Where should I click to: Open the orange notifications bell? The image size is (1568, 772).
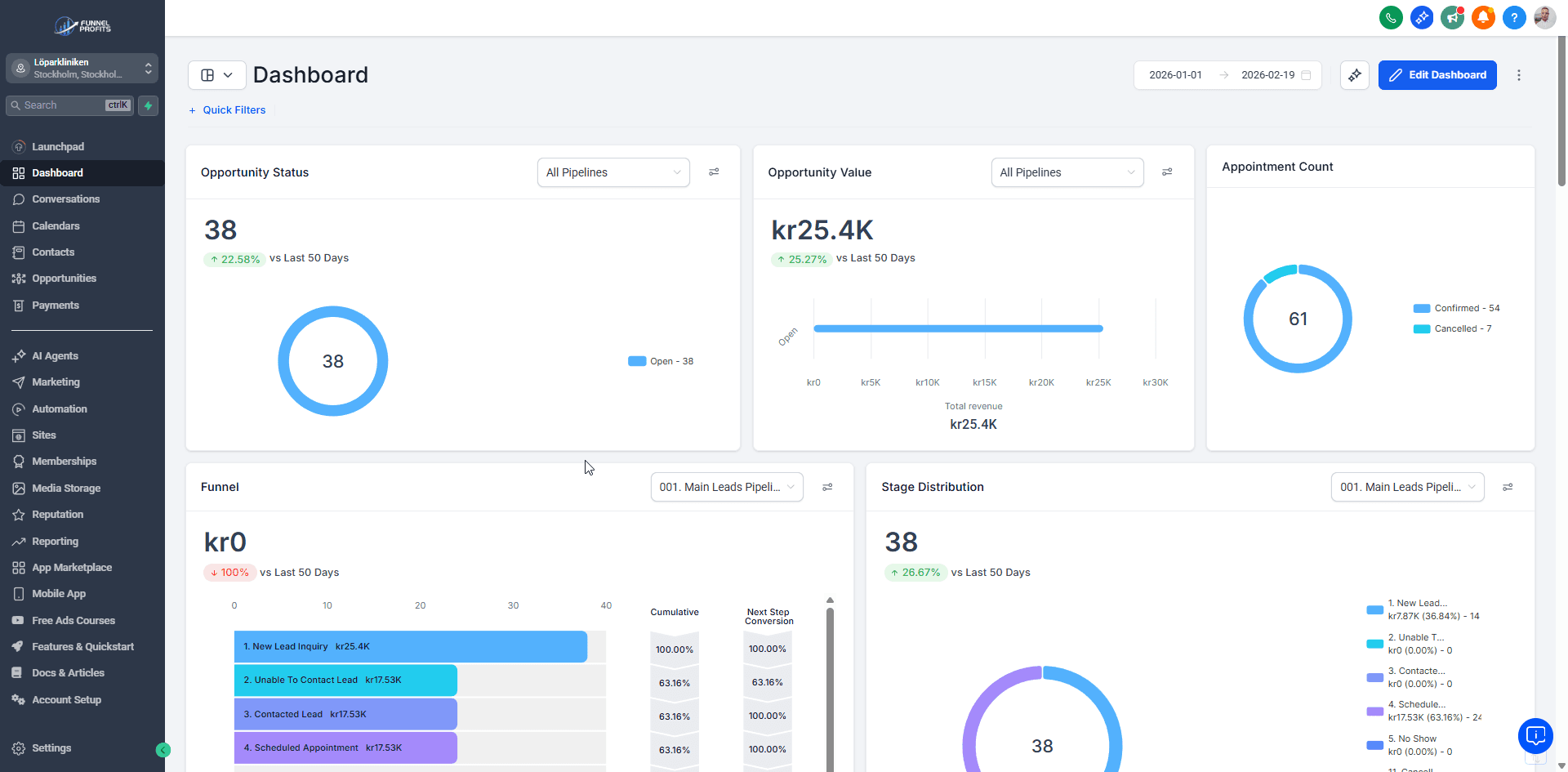pos(1483,17)
